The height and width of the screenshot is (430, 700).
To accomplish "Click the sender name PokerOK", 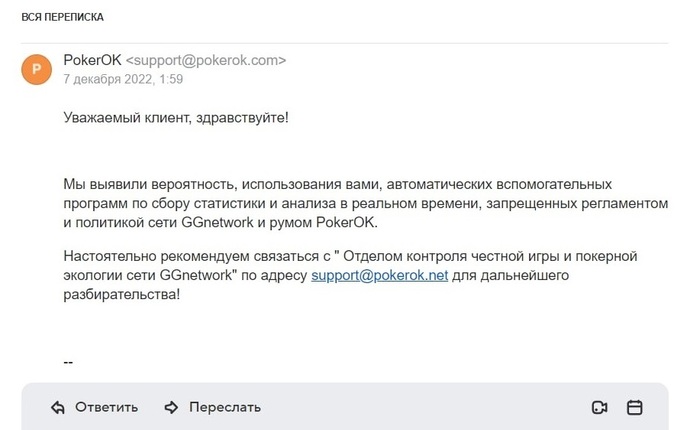I will 92,60.
